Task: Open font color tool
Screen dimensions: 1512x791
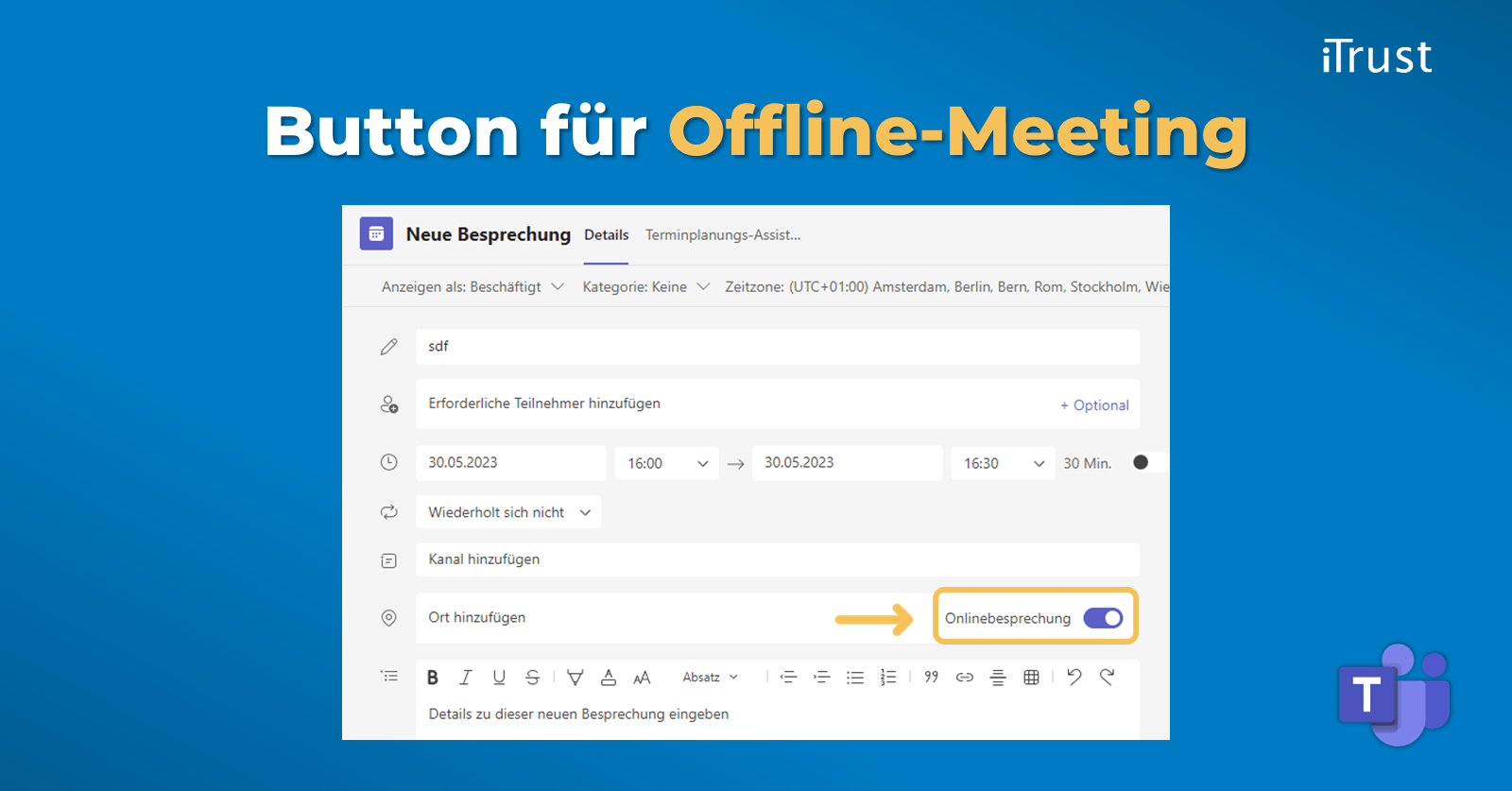Action: click(609, 677)
